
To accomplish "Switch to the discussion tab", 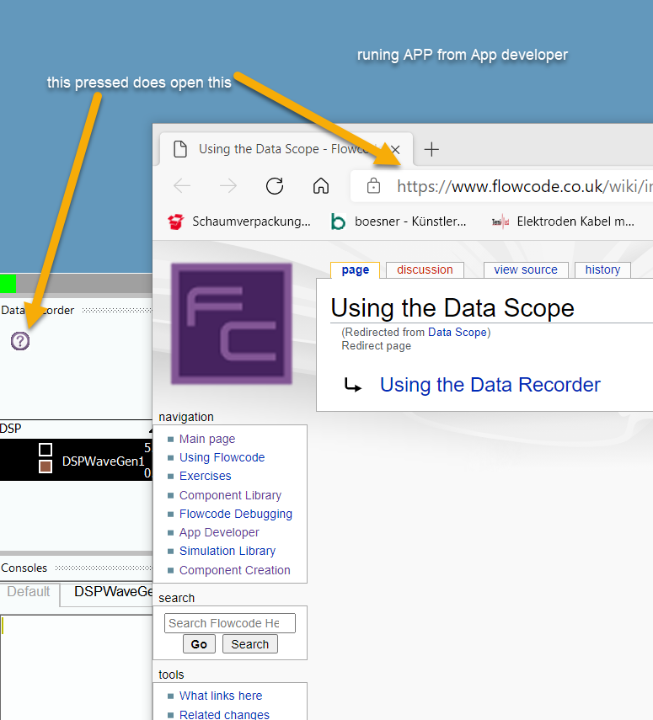I will [425, 270].
